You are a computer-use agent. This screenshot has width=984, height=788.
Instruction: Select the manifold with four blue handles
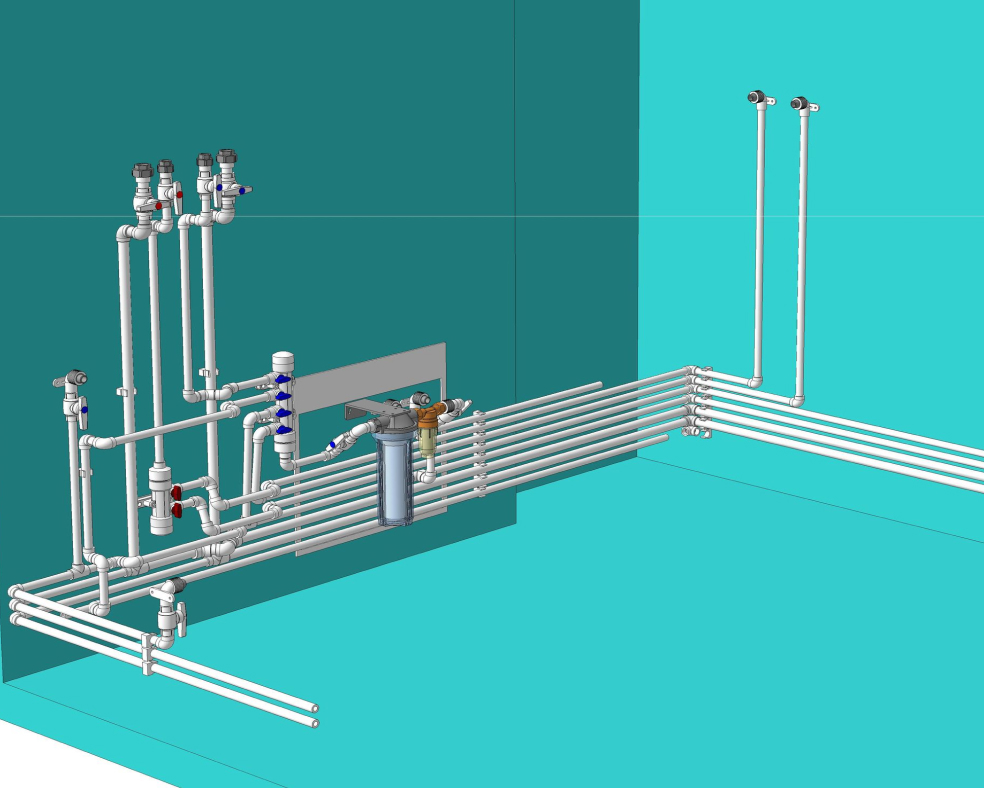pyautogui.click(x=284, y=405)
